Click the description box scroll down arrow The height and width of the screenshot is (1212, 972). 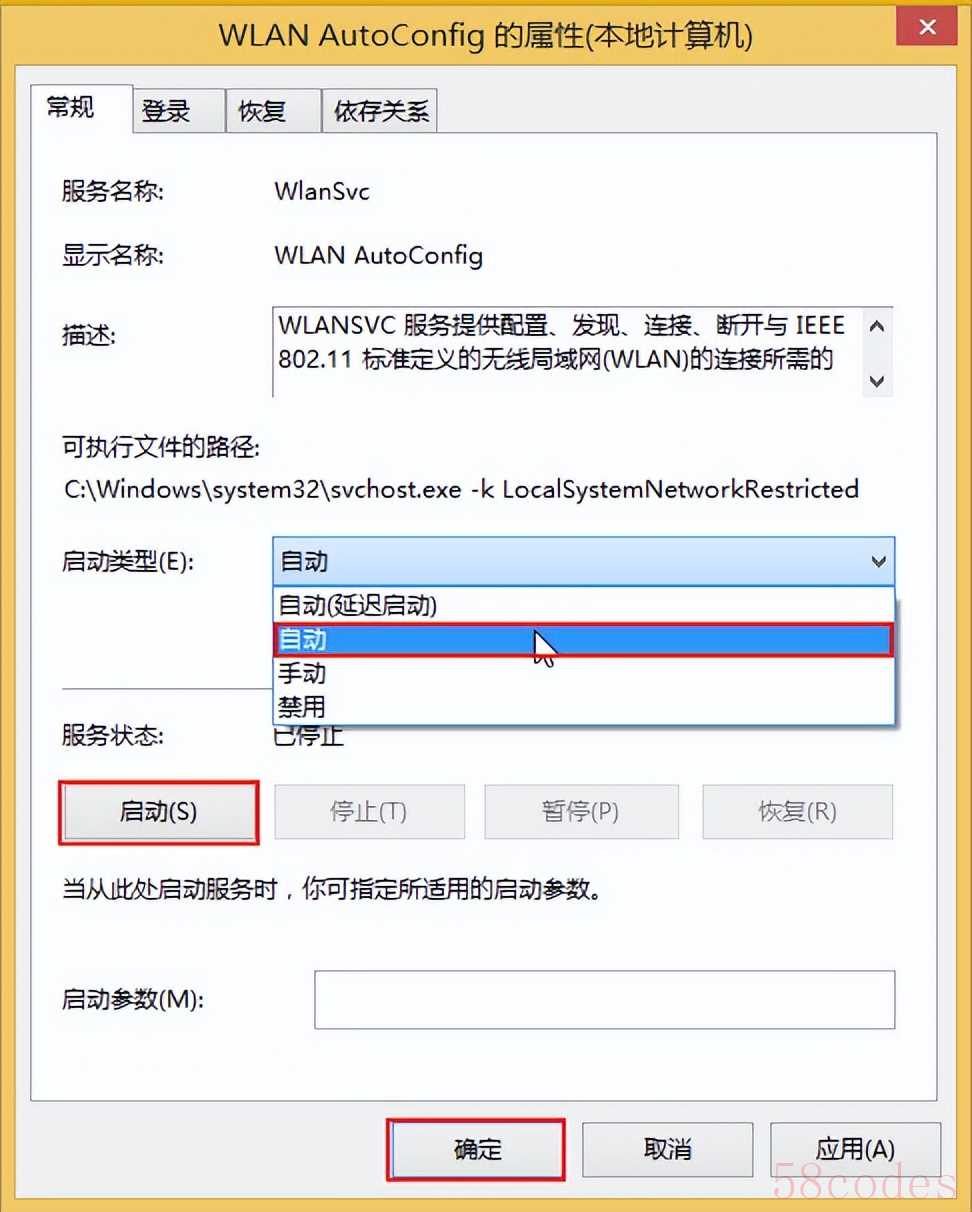(x=877, y=380)
